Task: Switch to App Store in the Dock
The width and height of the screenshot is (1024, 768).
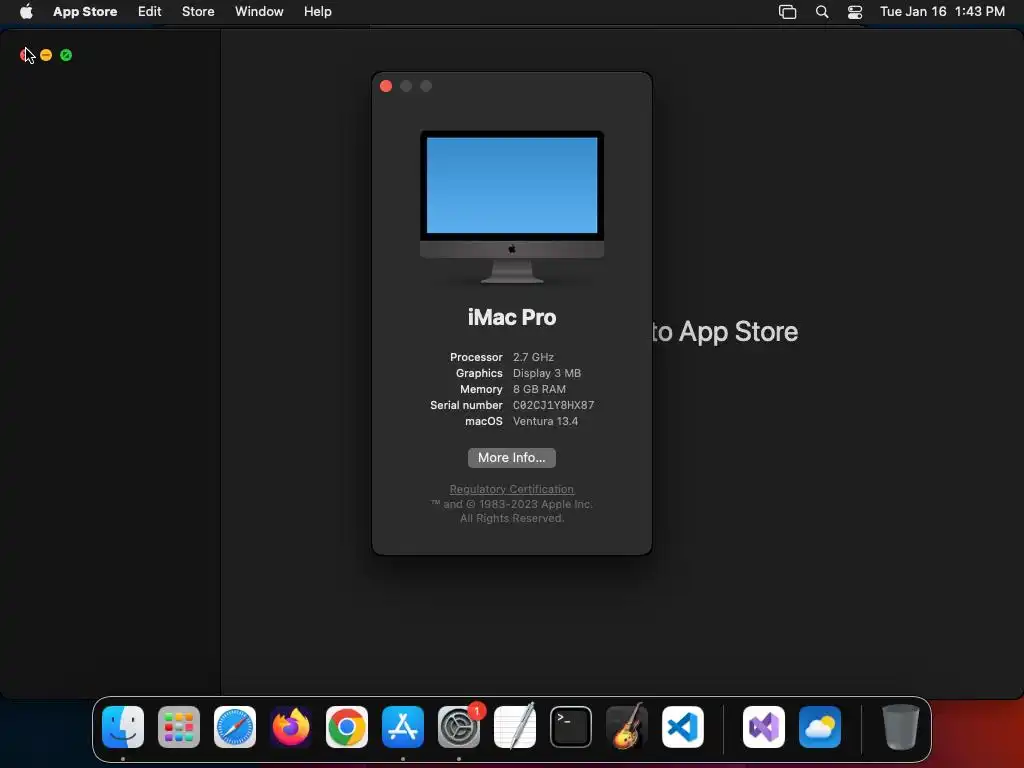Action: pos(403,727)
